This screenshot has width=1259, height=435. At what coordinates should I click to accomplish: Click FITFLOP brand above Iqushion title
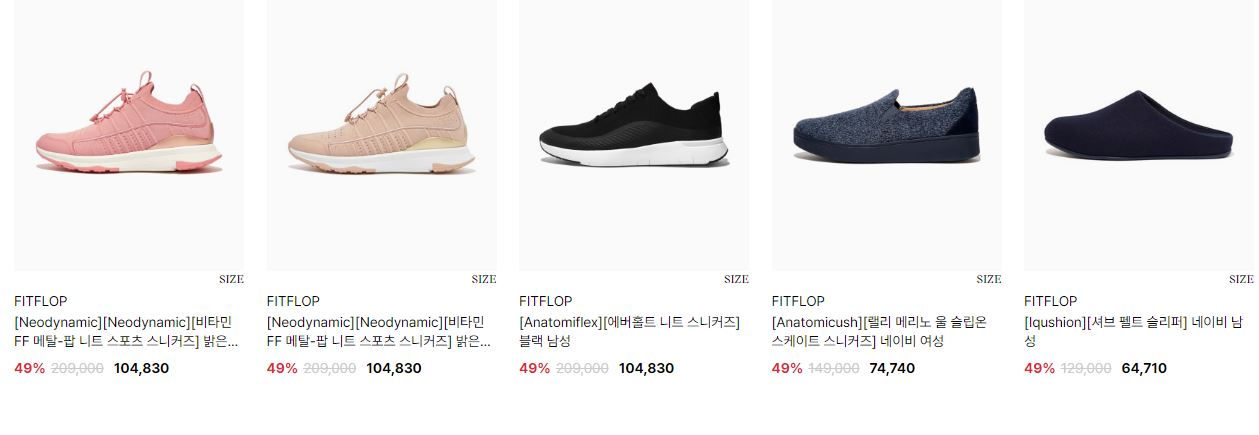pyautogui.click(x=1051, y=301)
